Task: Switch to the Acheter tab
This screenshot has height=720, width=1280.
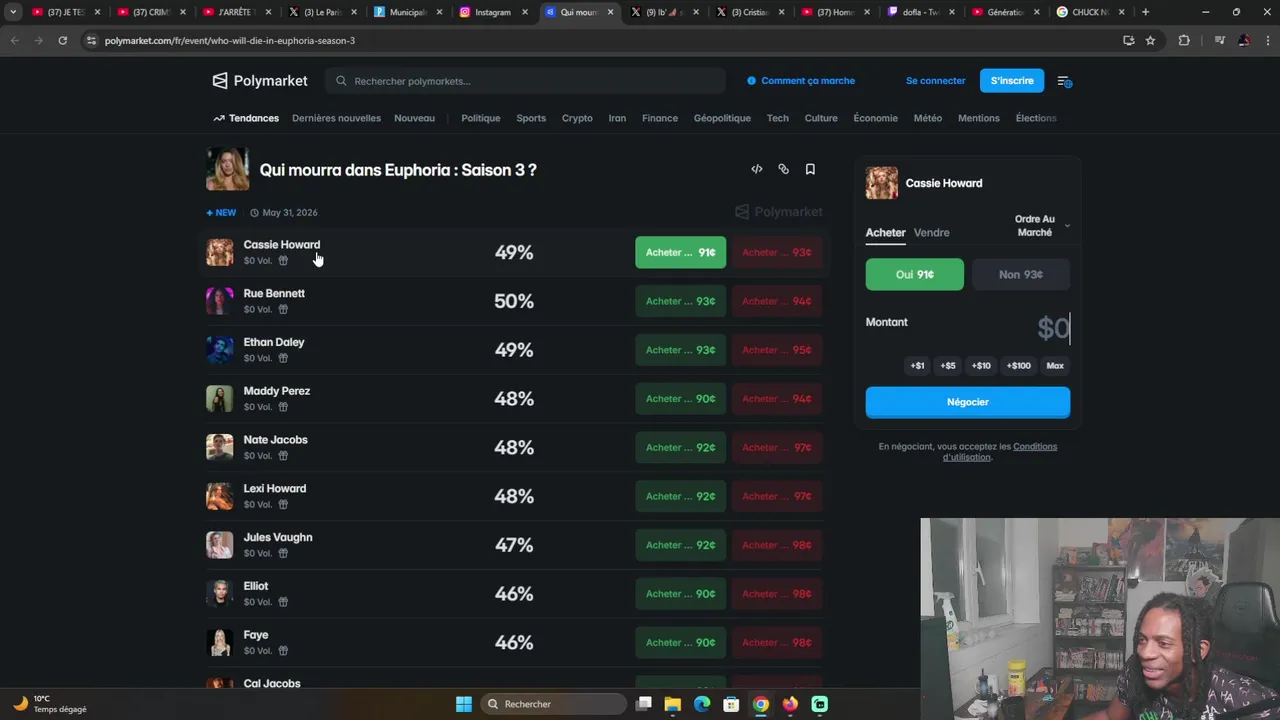Action: [885, 232]
